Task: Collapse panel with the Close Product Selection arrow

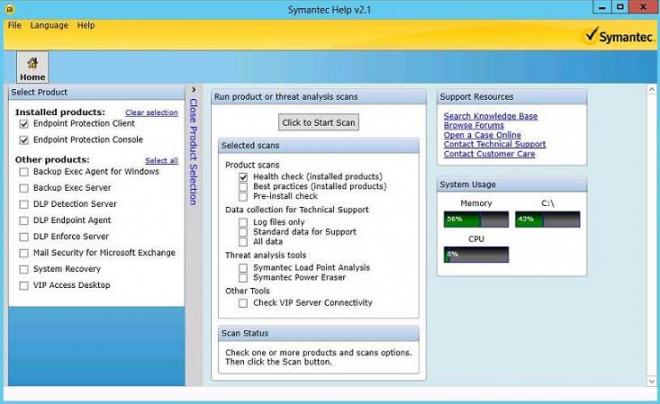Action: (194, 90)
